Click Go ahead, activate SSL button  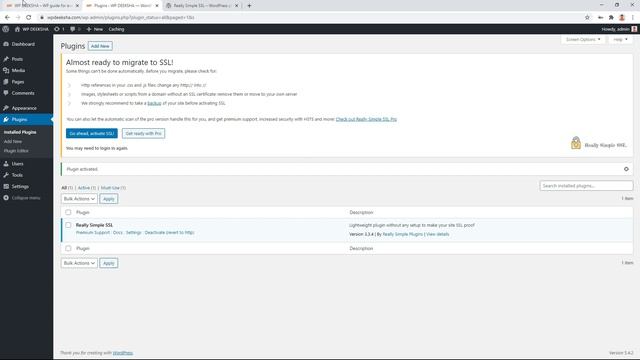coord(92,133)
